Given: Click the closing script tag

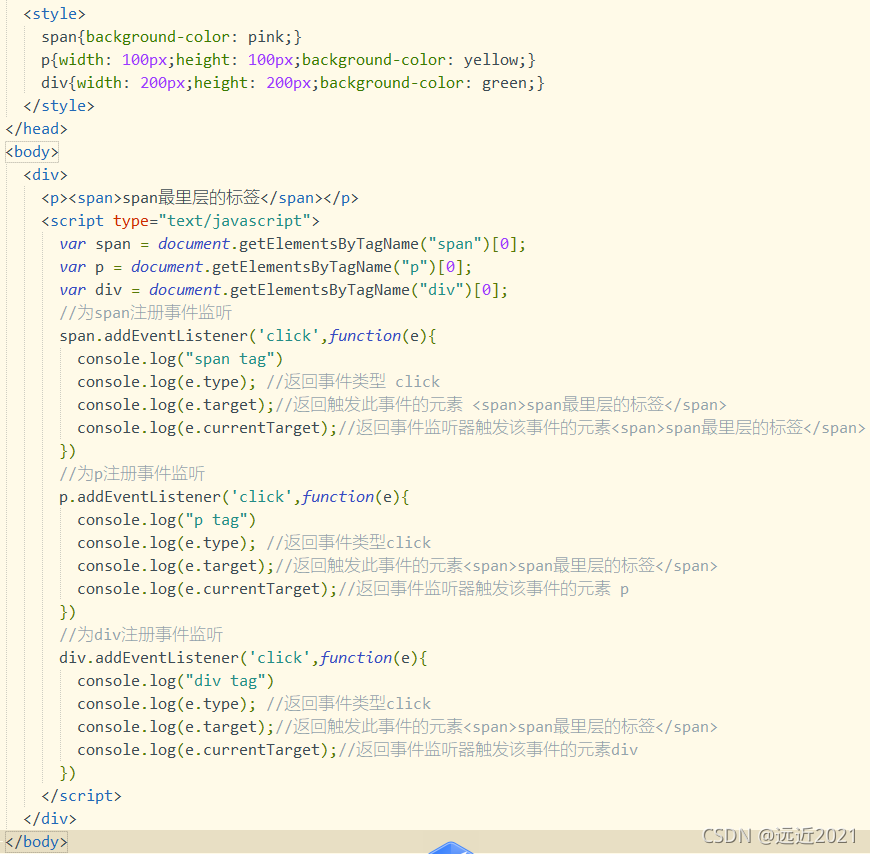Looking at the screenshot, I should 81,796.
